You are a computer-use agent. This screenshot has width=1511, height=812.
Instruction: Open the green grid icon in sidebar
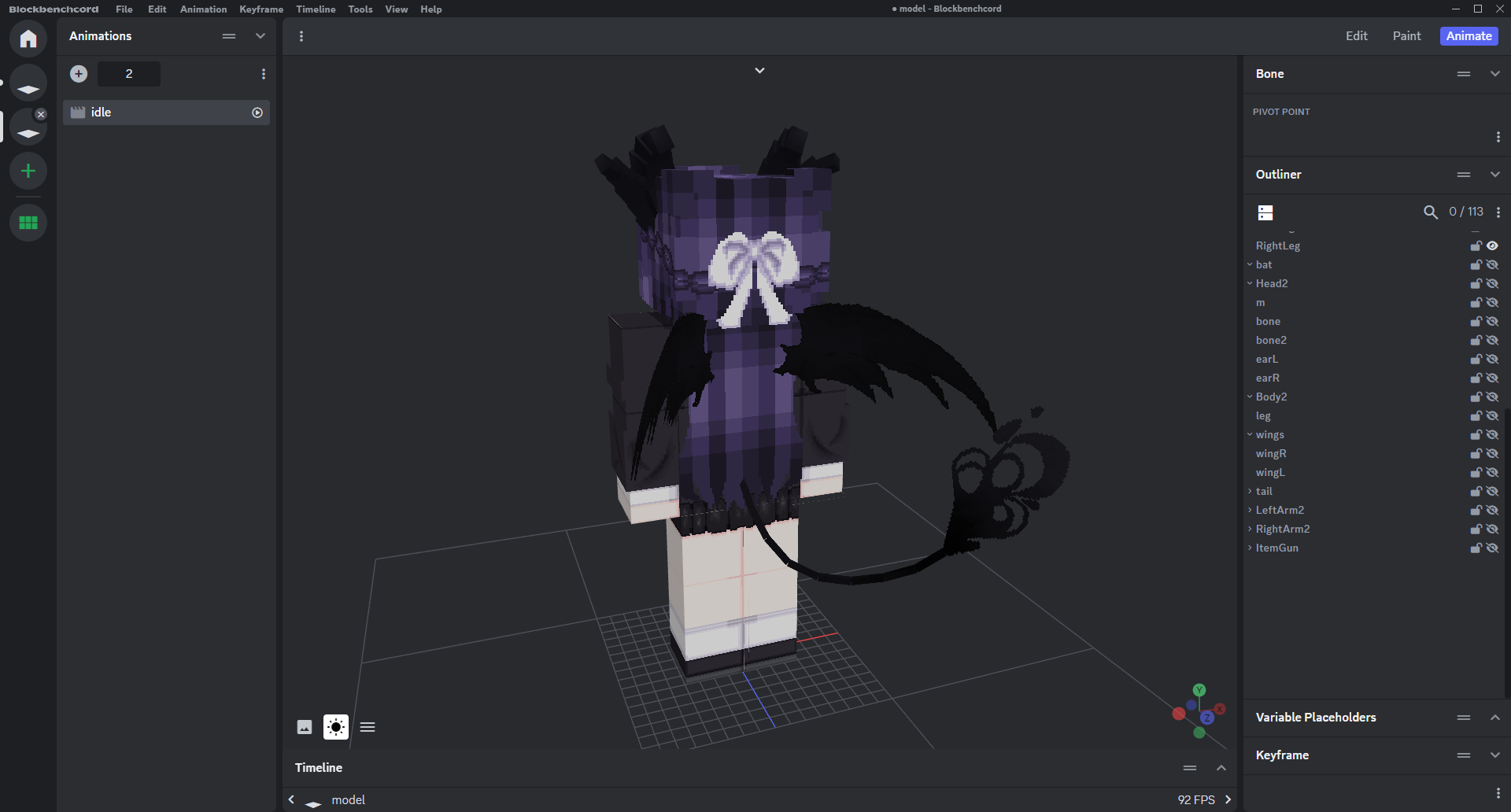point(28,223)
